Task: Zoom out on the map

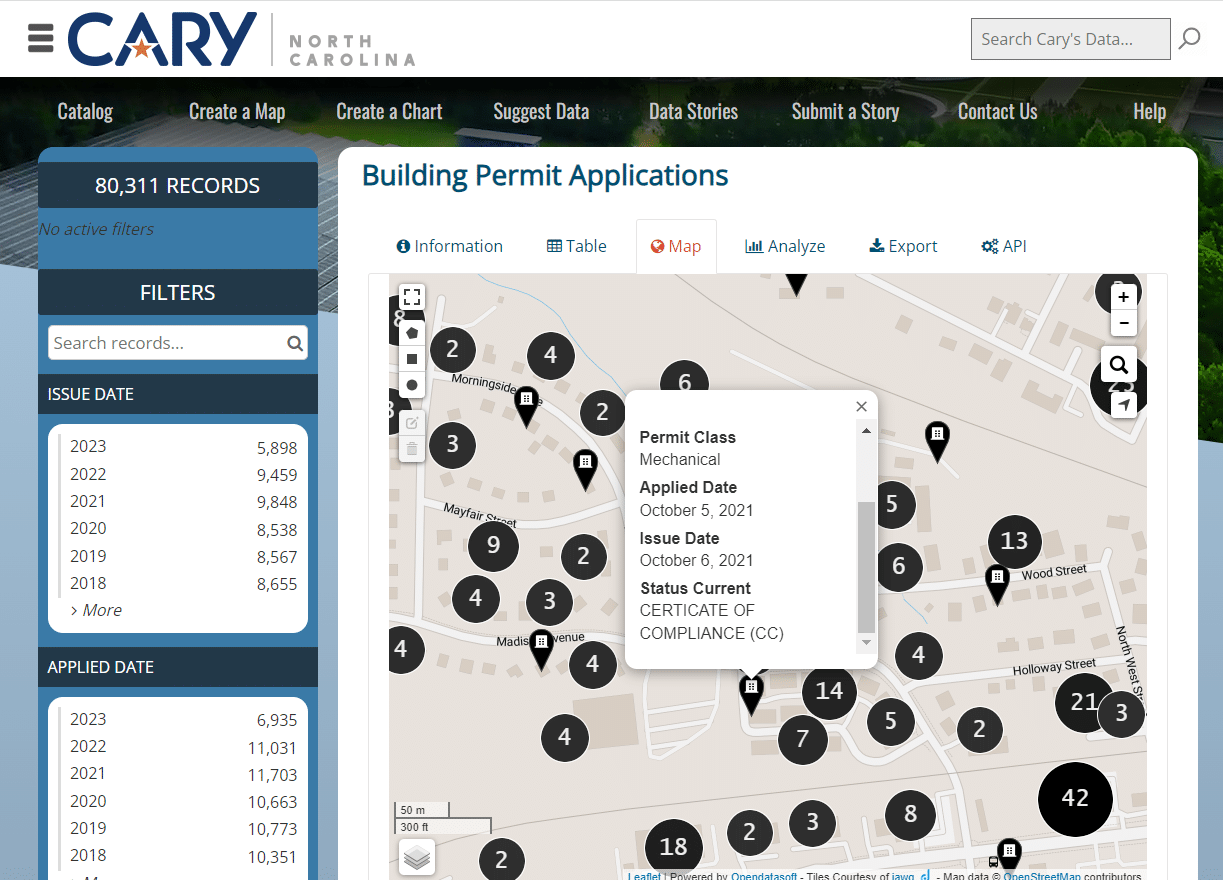Action: [1124, 323]
